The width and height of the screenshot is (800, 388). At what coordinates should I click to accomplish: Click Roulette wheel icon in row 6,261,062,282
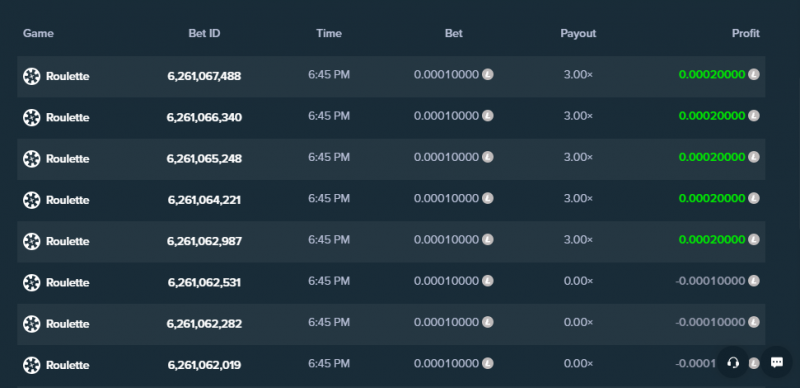(32, 324)
